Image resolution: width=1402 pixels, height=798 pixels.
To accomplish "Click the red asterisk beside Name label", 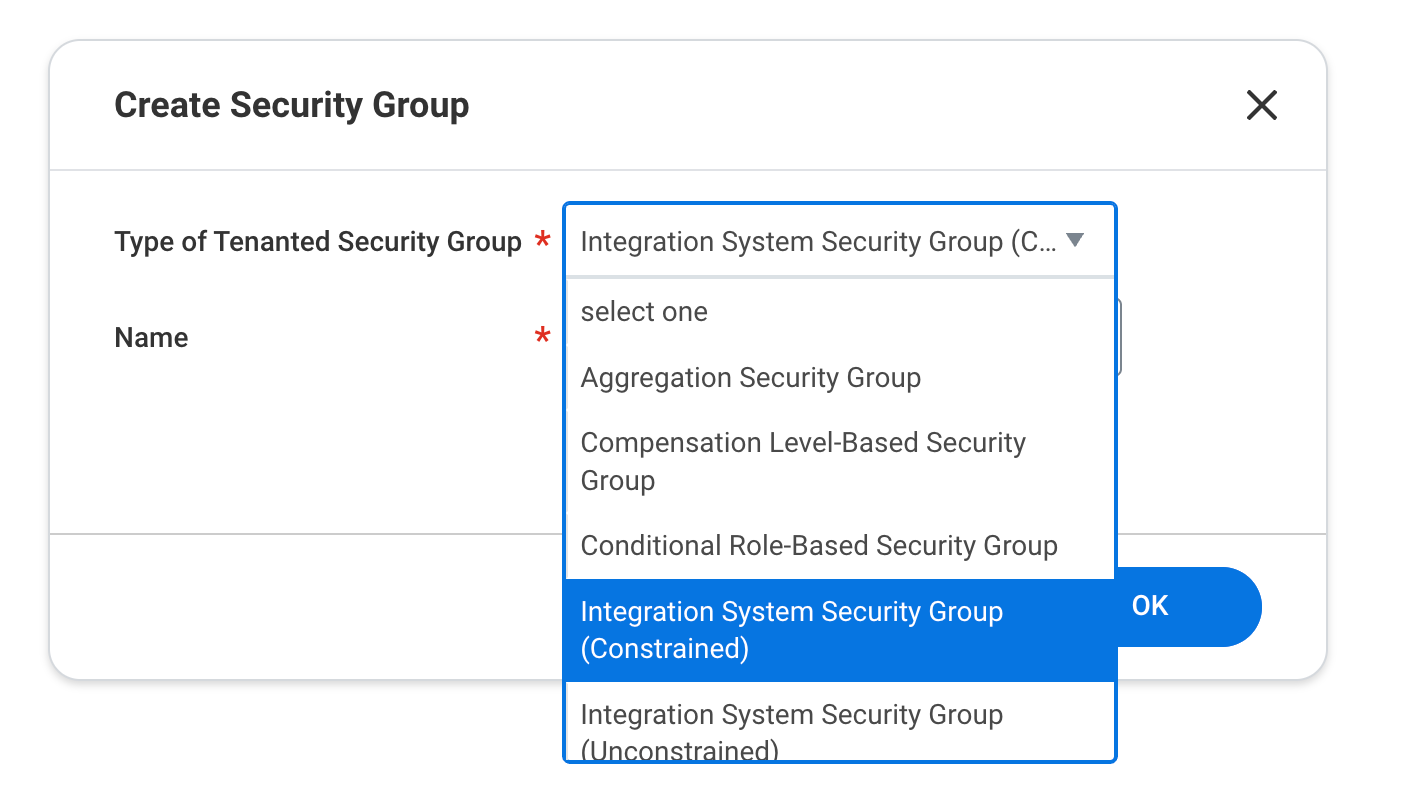I will pos(542,337).
